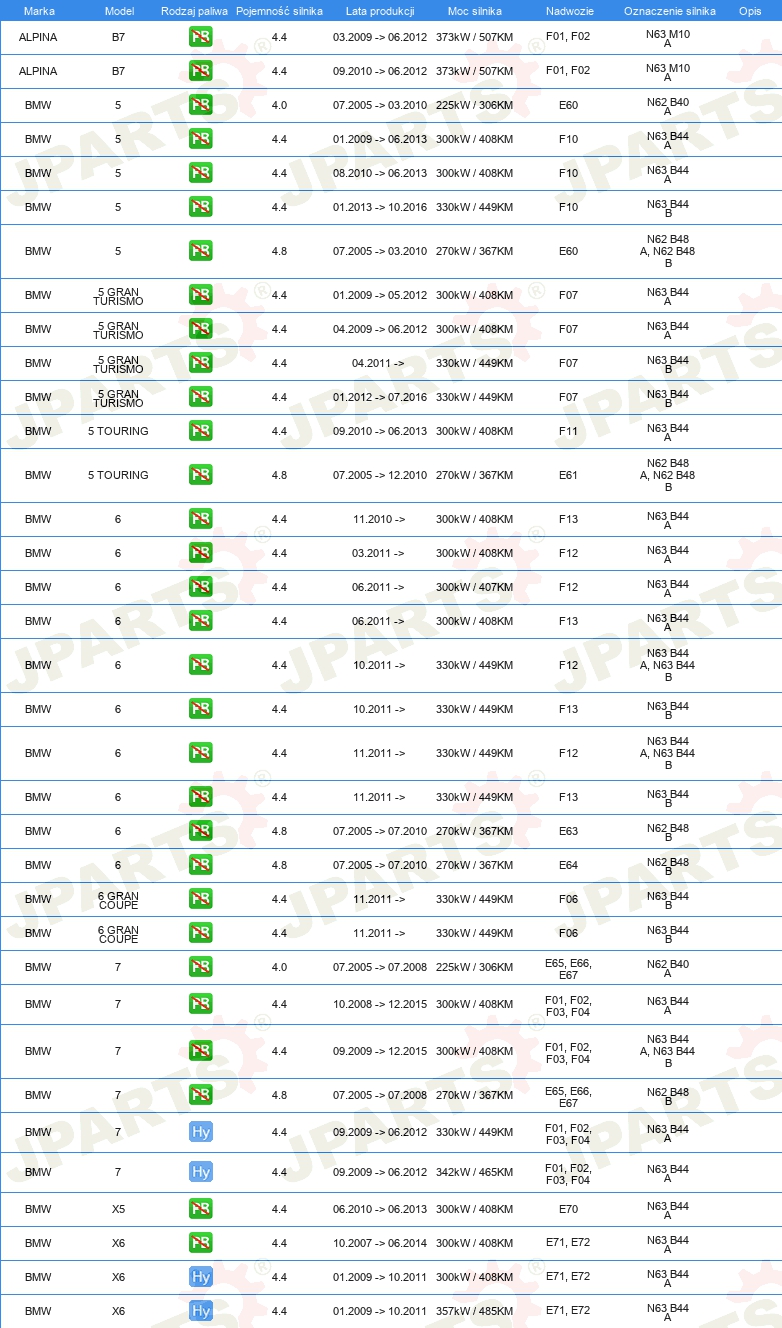Click petrol icon for BMW 5 4.0 E60
This screenshot has height=1328, width=782.
coord(200,106)
